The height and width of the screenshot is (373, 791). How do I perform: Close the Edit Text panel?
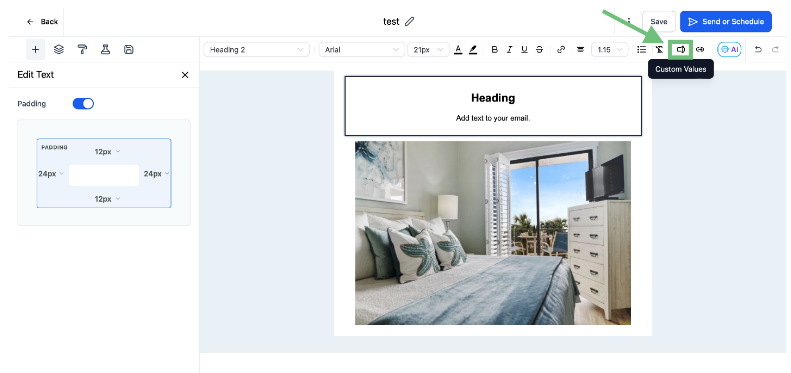pos(185,75)
